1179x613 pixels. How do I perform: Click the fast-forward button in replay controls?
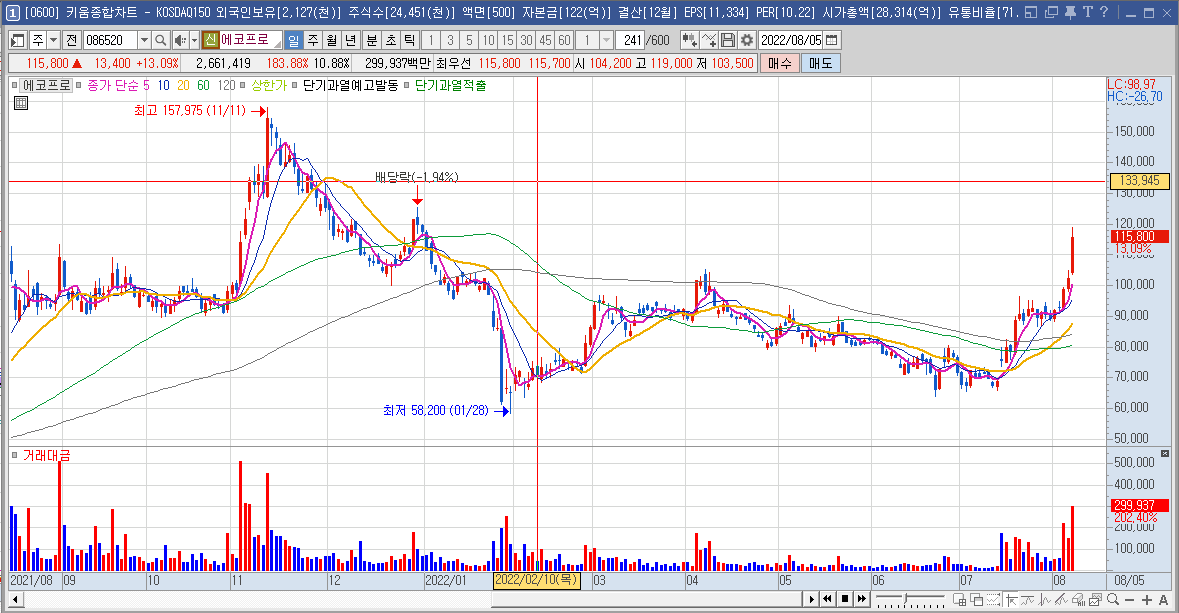click(862, 599)
